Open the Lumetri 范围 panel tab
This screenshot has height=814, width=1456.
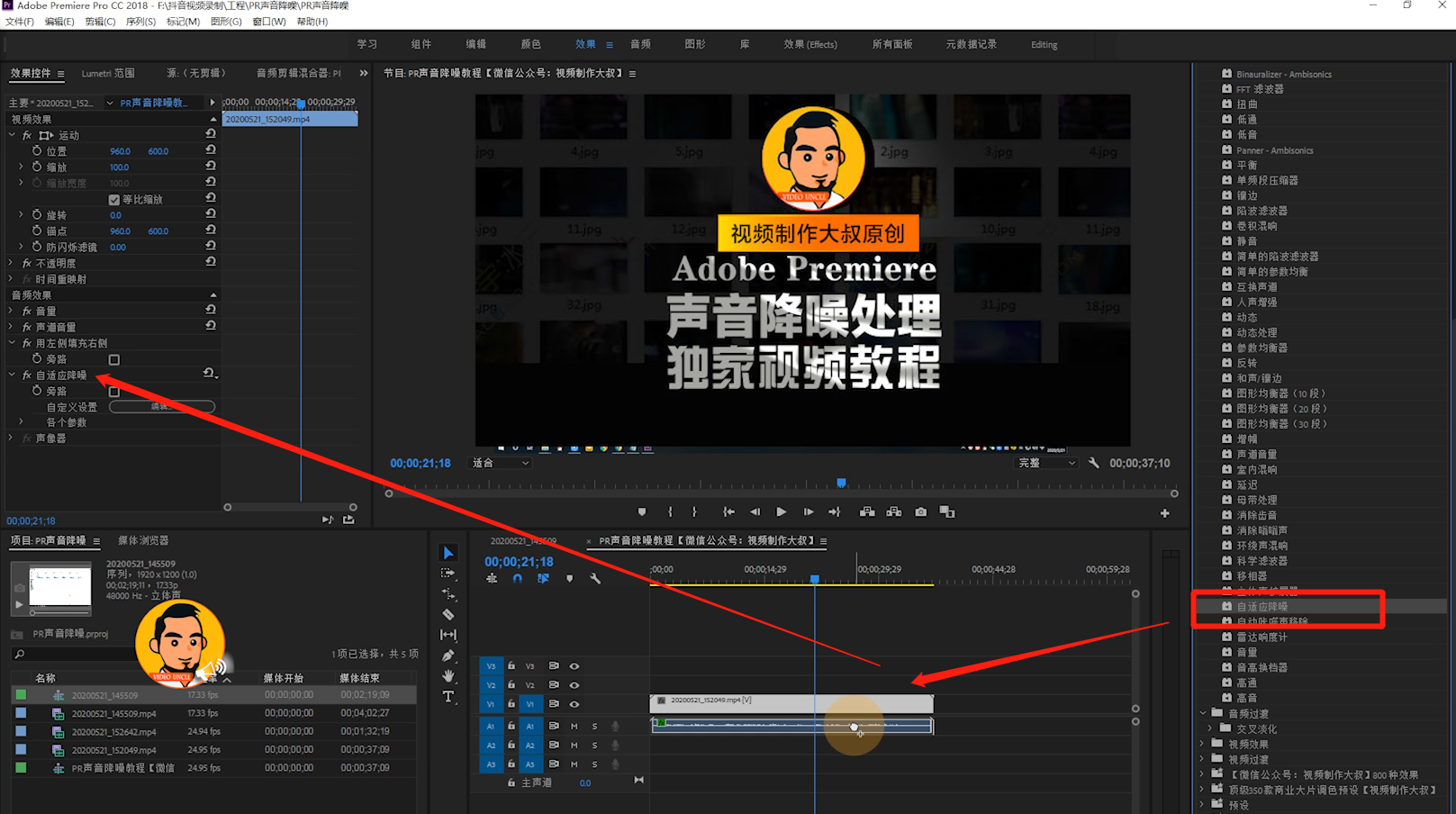(x=108, y=74)
